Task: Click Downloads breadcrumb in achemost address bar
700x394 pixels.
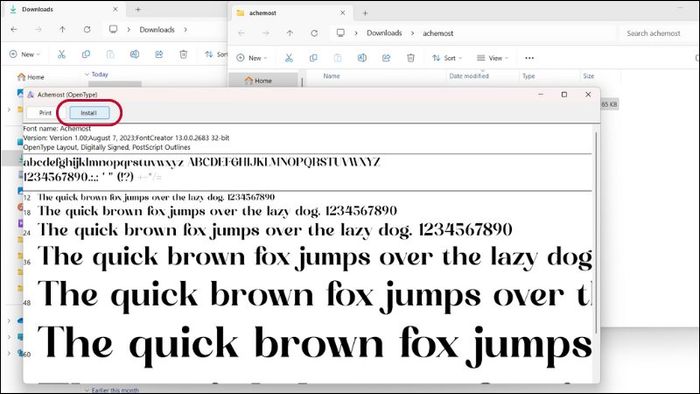Action: pyautogui.click(x=384, y=33)
